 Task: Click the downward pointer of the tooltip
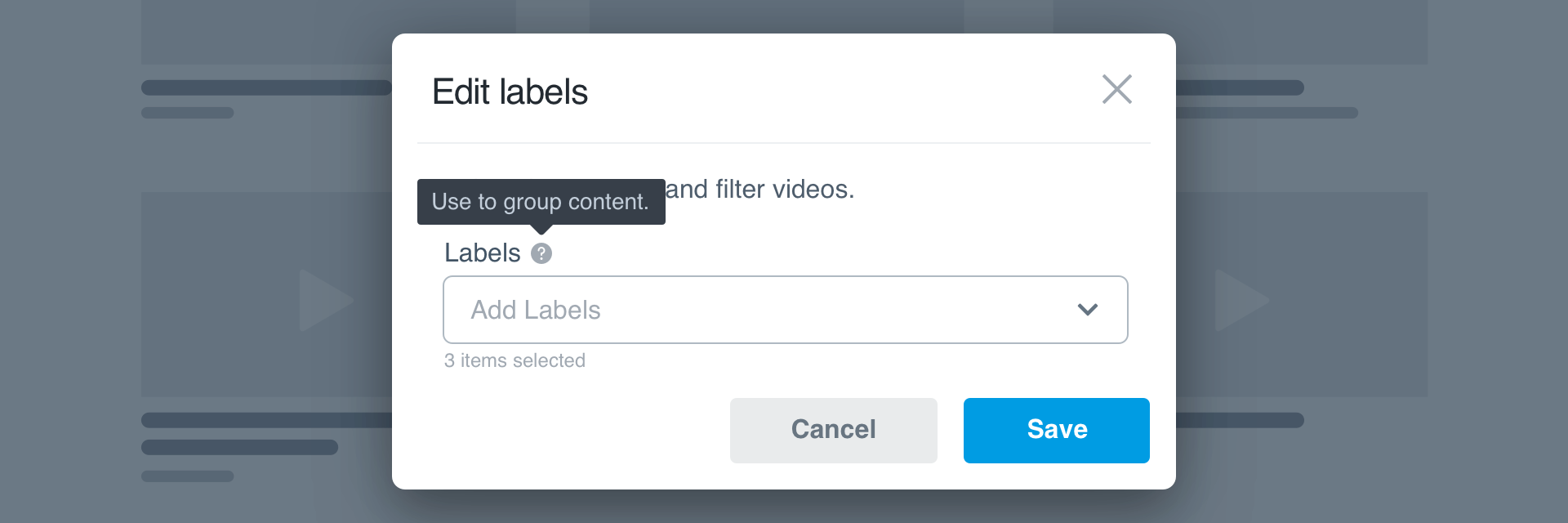point(541,230)
